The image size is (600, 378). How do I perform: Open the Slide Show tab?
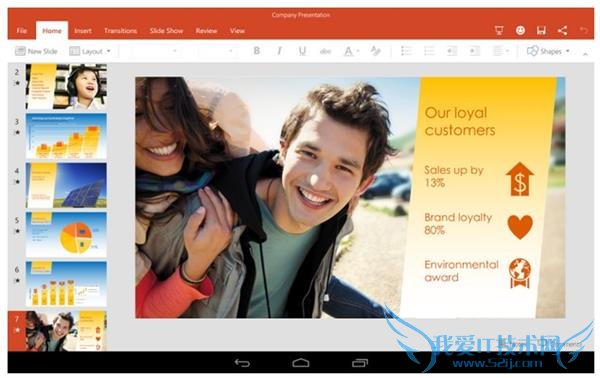166,31
